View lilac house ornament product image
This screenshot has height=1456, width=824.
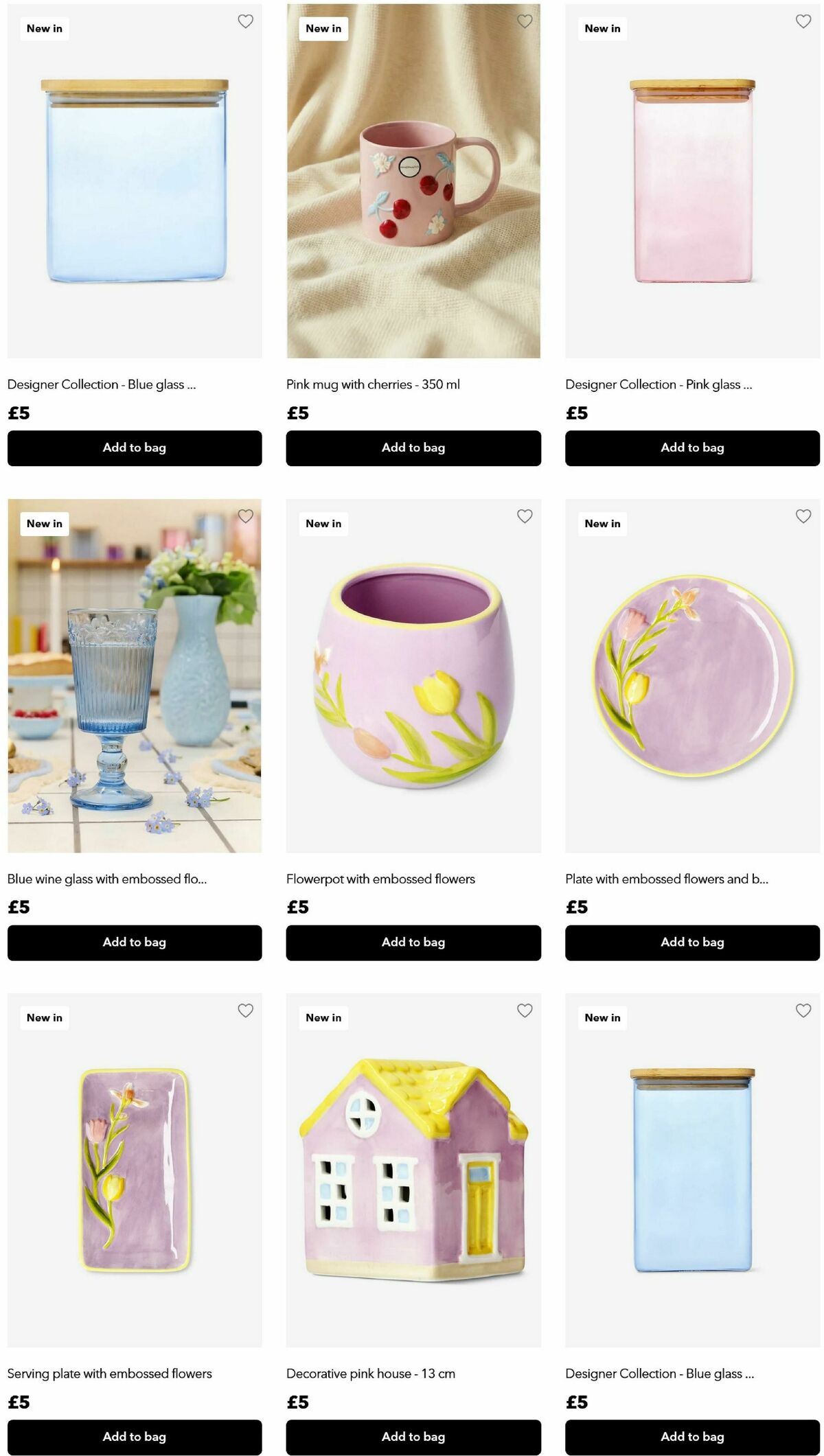point(413,1170)
